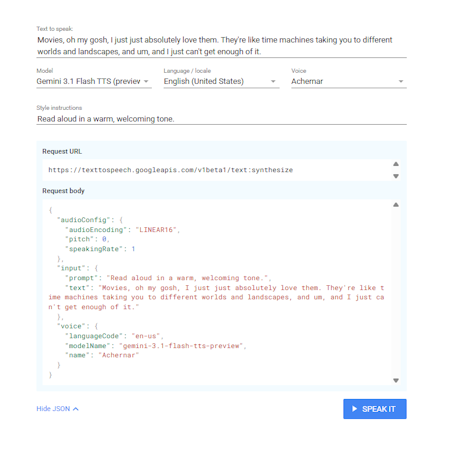The image size is (451, 450).
Task: Click the Text to speak input field
Action: pos(221,46)
